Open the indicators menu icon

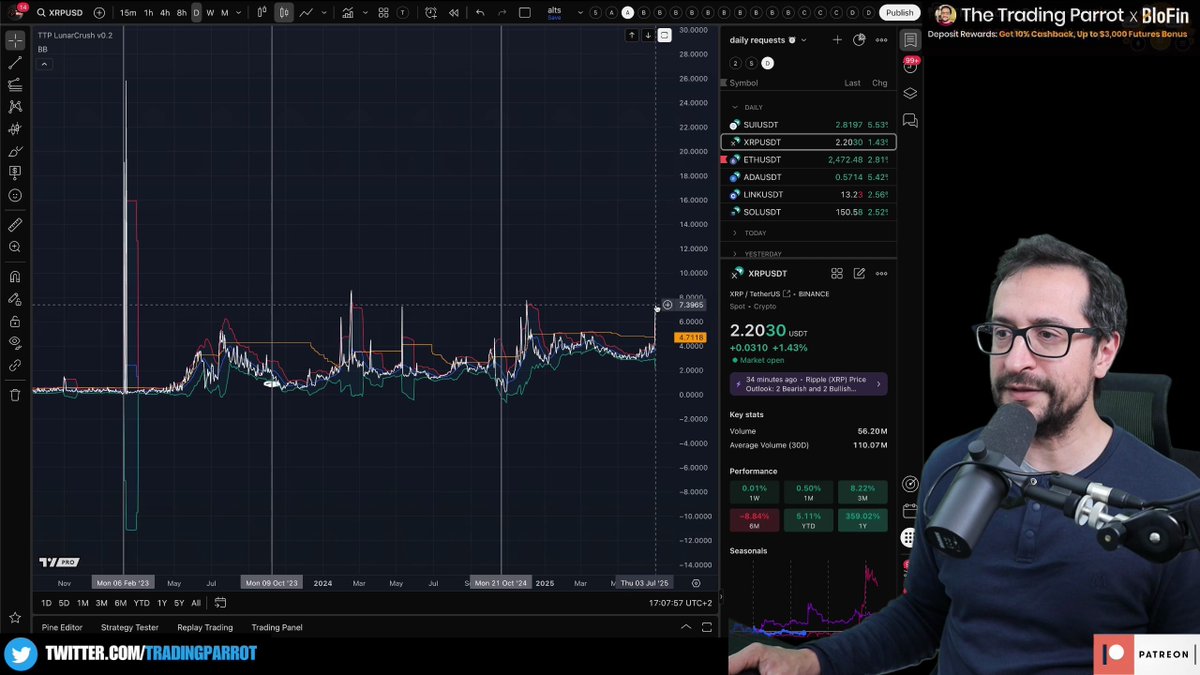(x=348, y=13)
